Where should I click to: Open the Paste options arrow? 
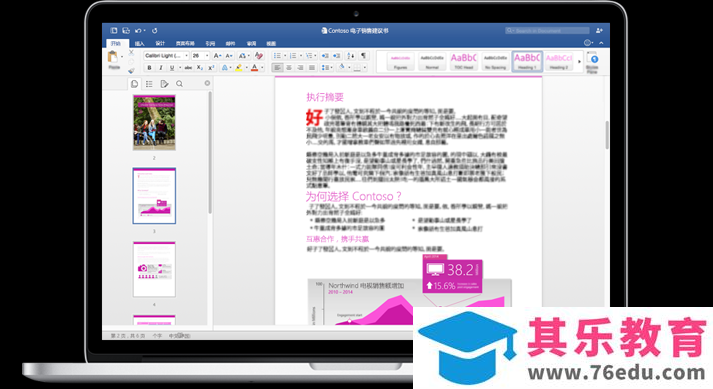[122, 57]
